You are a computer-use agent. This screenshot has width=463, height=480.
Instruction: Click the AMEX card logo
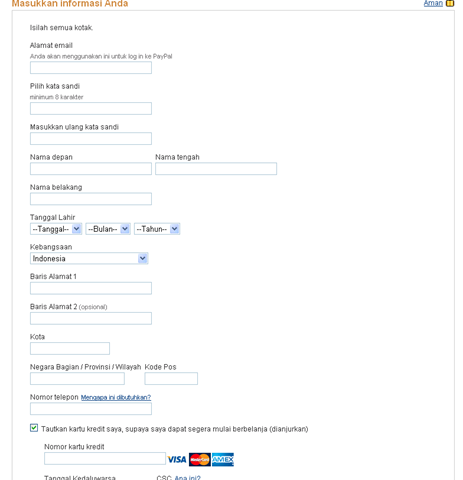tap(223, 459)
